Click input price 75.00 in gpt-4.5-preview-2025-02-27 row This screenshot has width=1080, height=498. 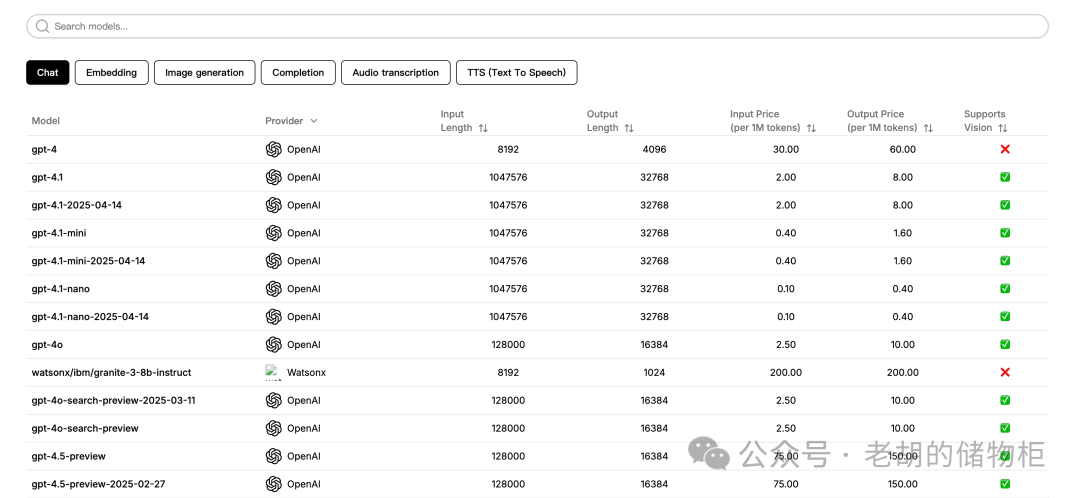click(x=785, y=484)
